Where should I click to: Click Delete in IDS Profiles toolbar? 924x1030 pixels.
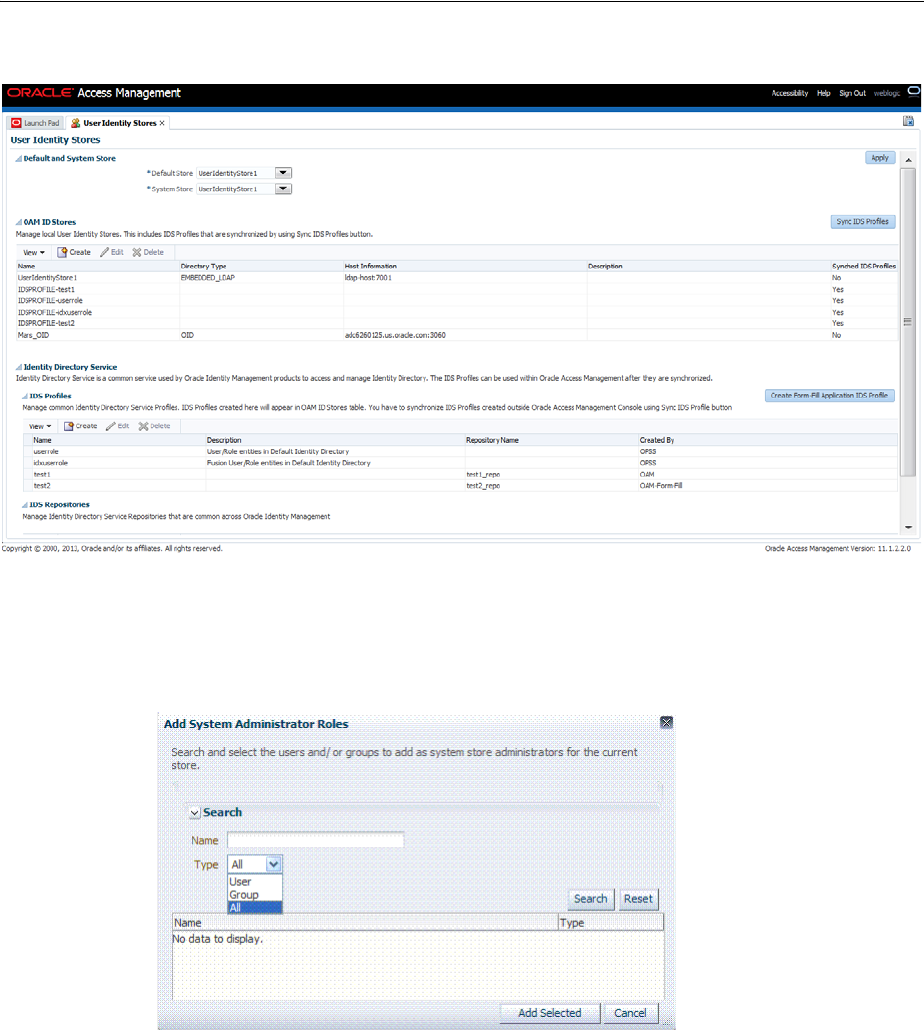pyautogui.click(x=154, y=426)
